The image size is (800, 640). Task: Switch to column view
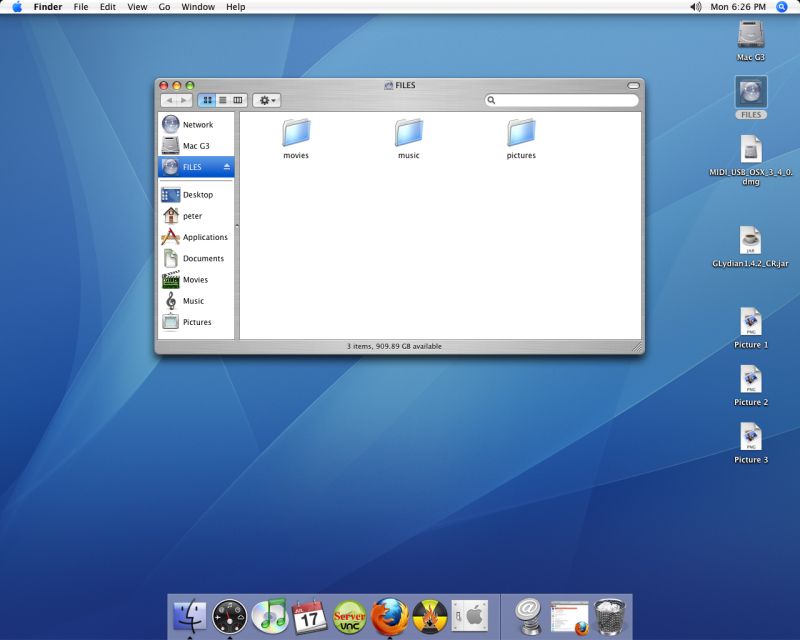point(238,101)
